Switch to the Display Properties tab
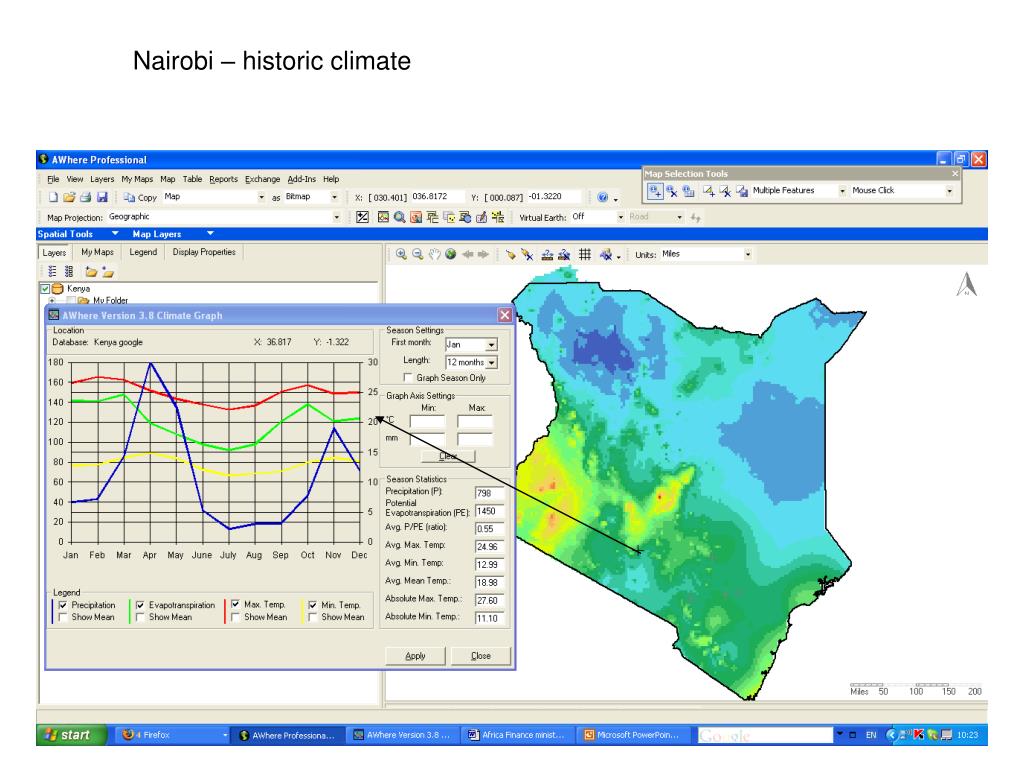 [x=204, y=252]
